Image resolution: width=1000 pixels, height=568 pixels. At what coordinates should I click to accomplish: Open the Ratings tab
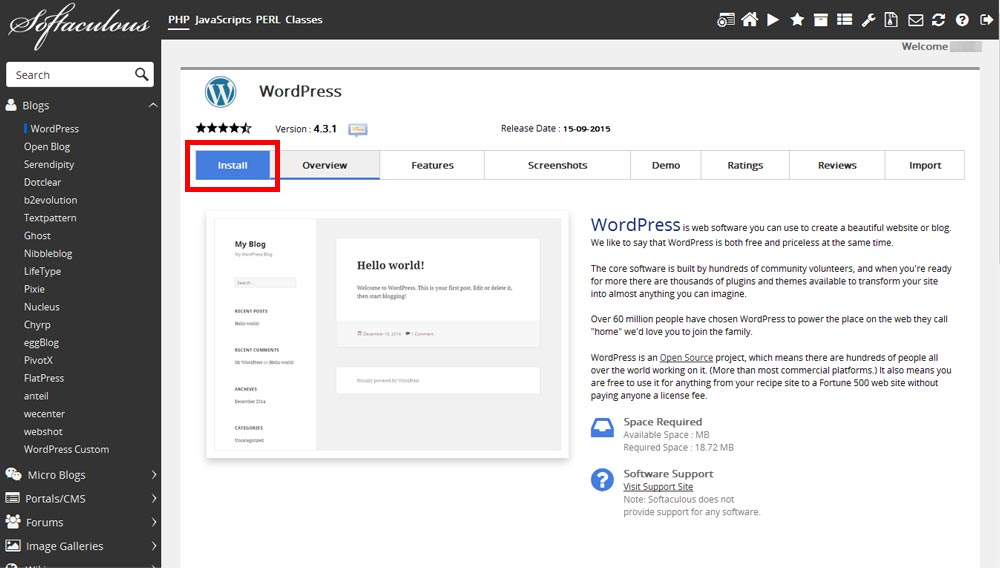745,165
